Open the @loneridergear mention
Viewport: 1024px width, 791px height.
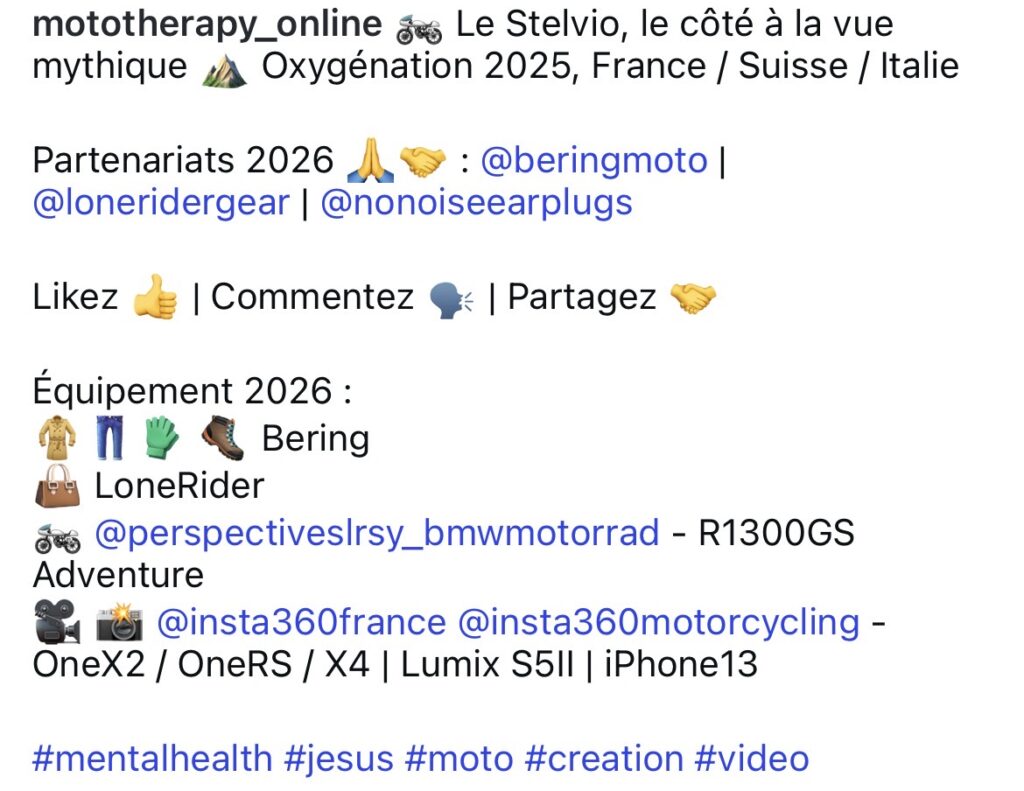point(161,202)
